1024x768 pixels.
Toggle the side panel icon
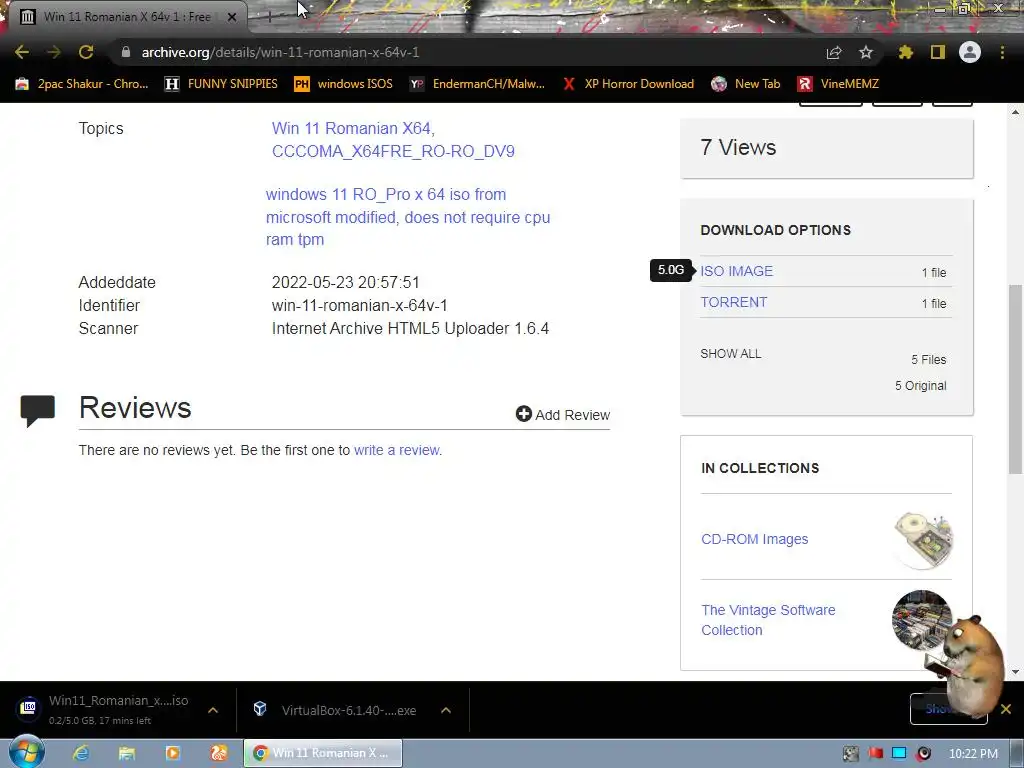(938, 52)
